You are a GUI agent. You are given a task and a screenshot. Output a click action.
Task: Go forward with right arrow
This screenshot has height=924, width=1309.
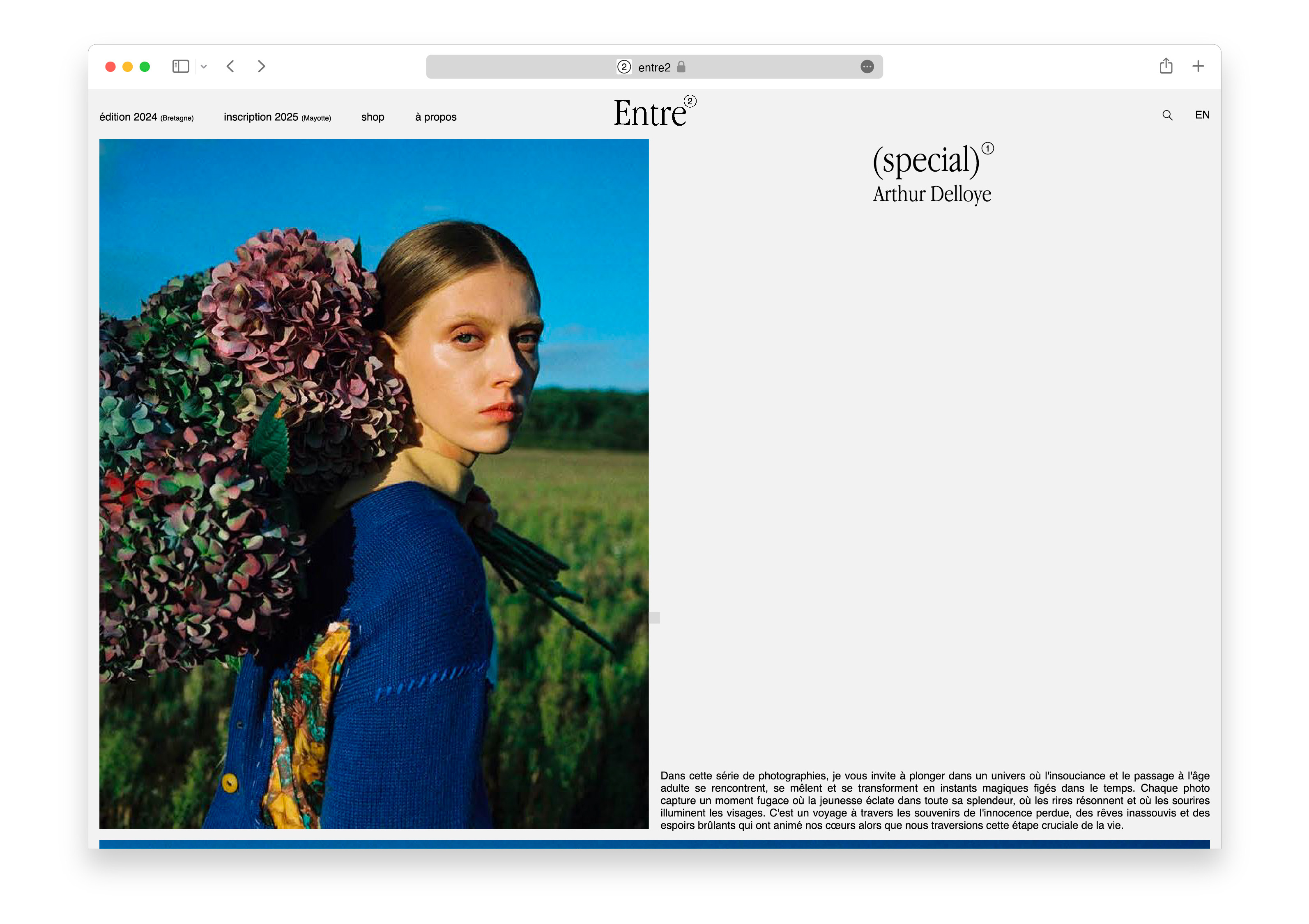261,67
